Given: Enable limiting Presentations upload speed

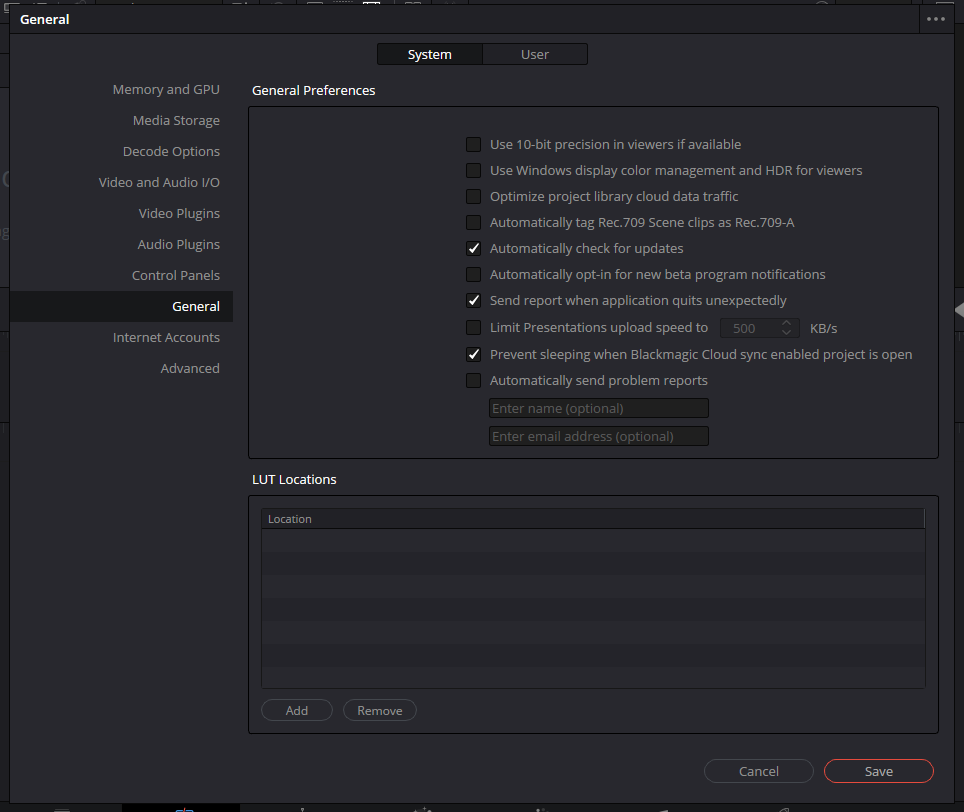Looking at the screenshot, I should point(473,327).
